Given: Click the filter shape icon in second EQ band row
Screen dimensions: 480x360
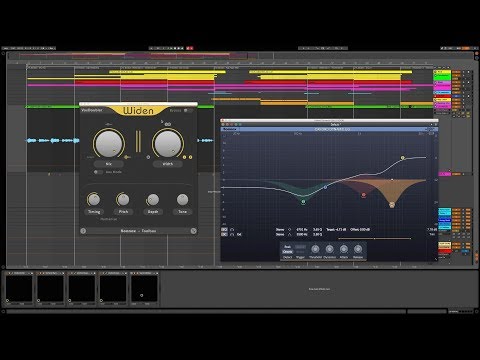Looking at the screenshot, I should pos(289,235).
